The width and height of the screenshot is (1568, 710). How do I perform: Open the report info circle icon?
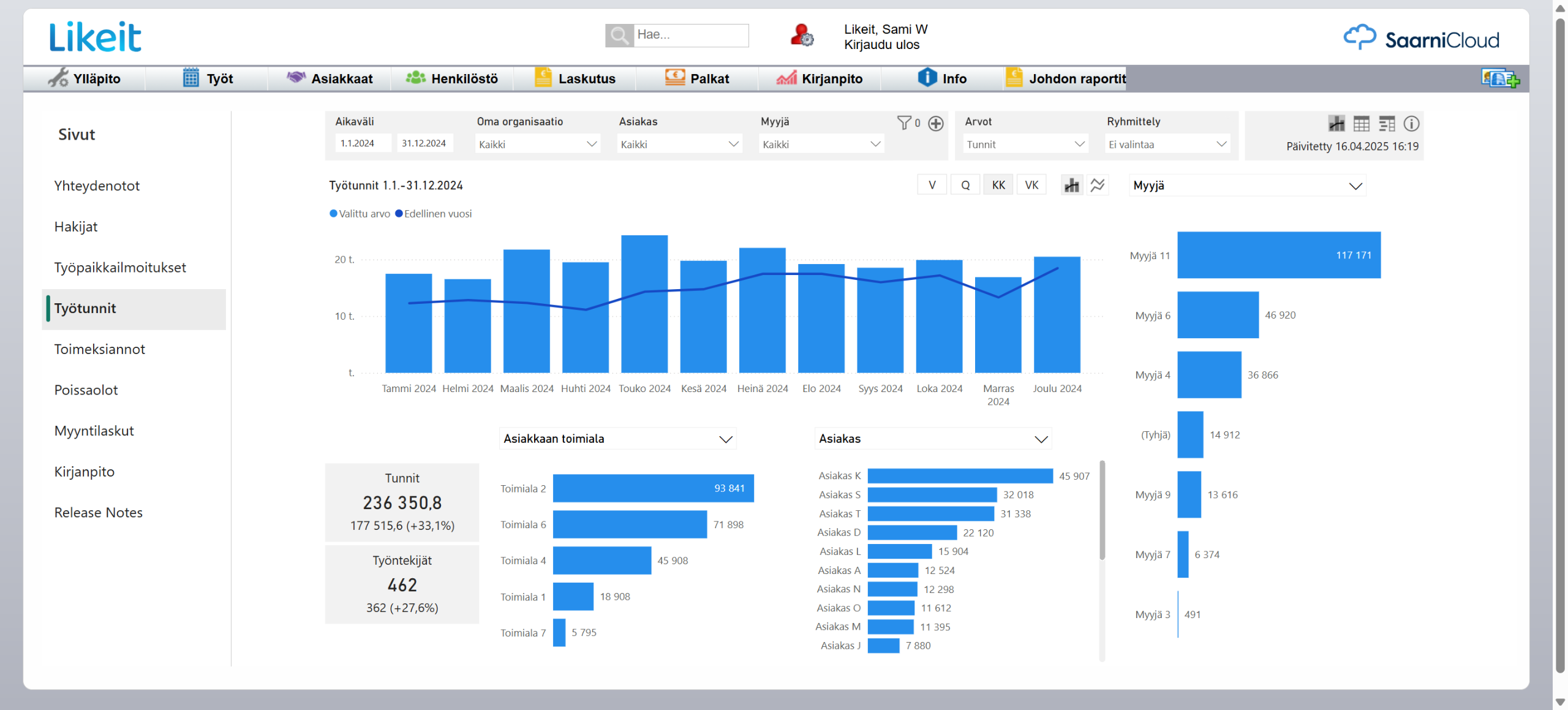1411,124
